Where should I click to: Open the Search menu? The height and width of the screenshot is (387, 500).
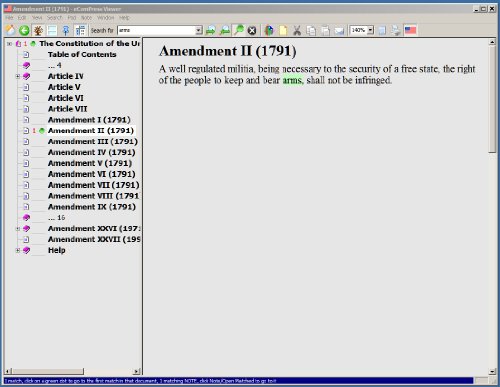click(54, 18)
